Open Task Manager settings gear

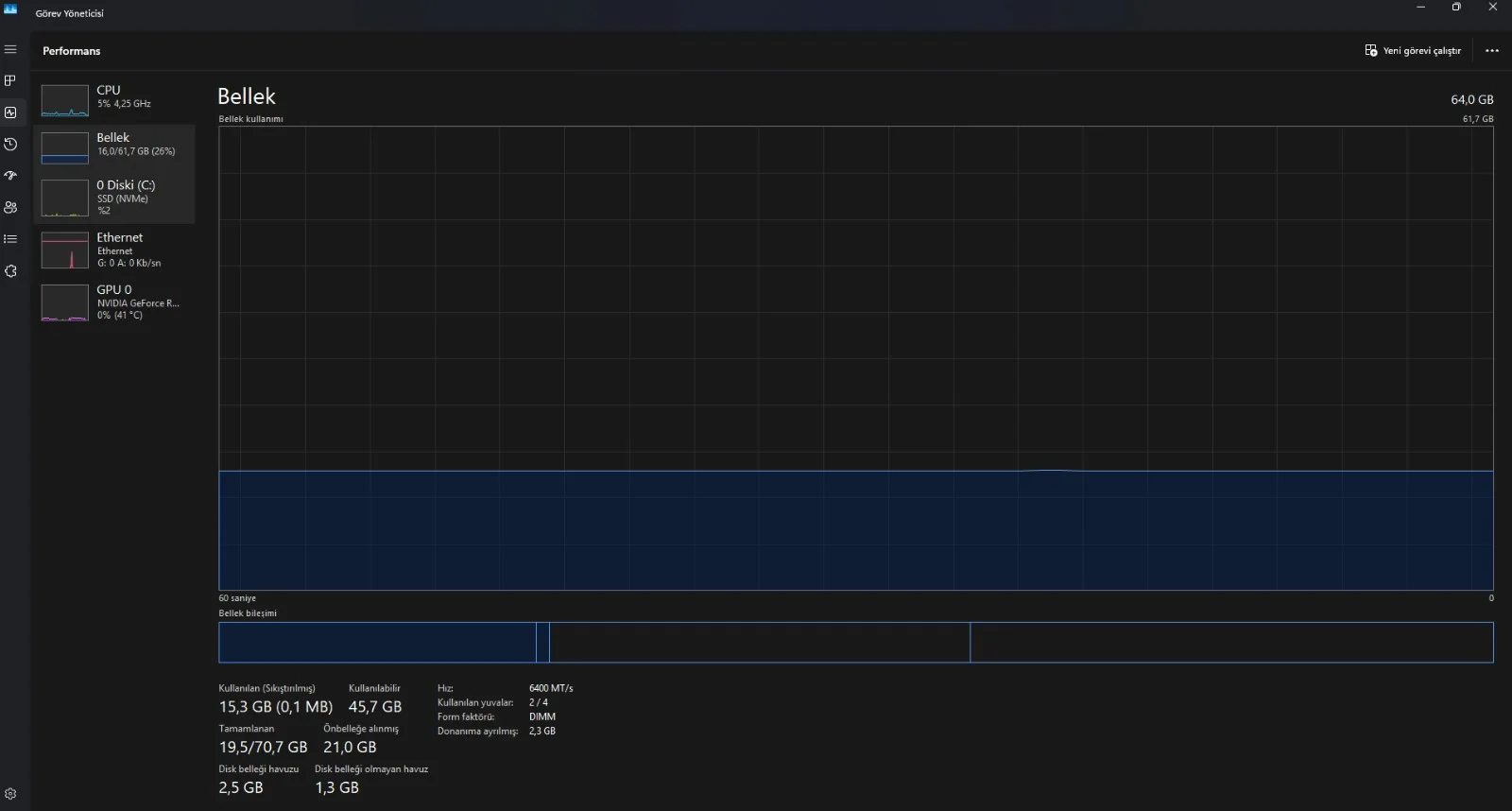tap(10, 794)
